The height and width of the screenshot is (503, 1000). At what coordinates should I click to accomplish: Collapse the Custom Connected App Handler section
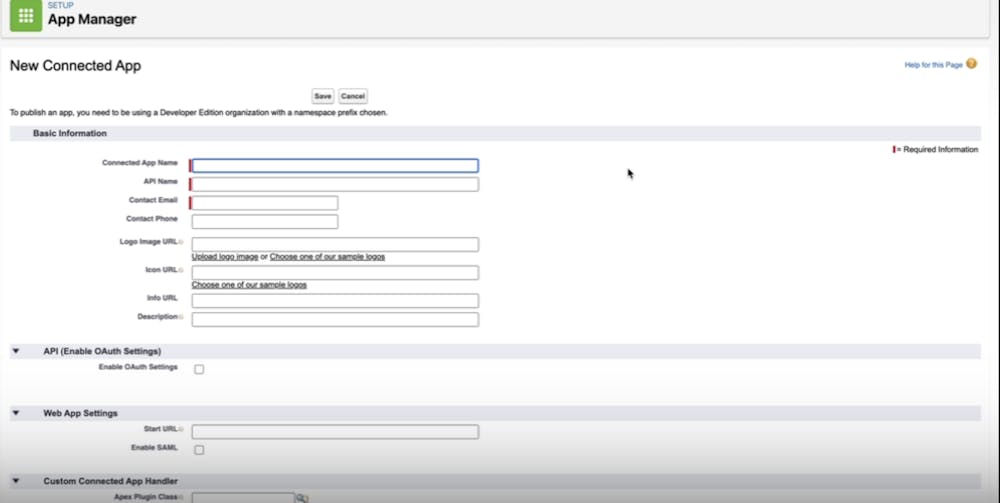pyautogui.click(x=16, y=481)
